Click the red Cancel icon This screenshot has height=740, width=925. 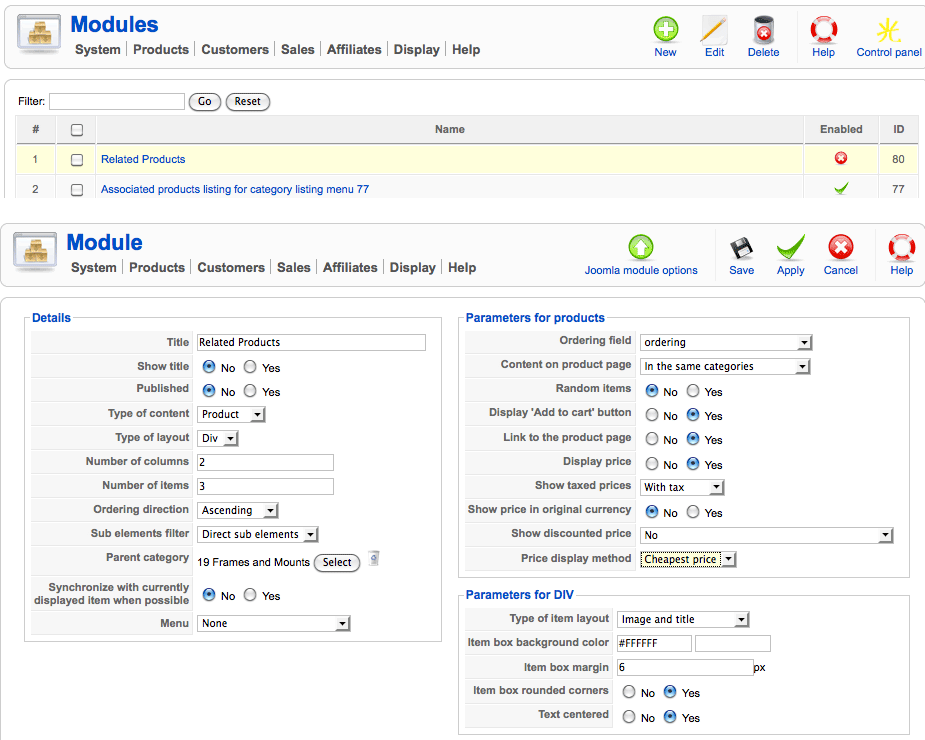[841, 248]
